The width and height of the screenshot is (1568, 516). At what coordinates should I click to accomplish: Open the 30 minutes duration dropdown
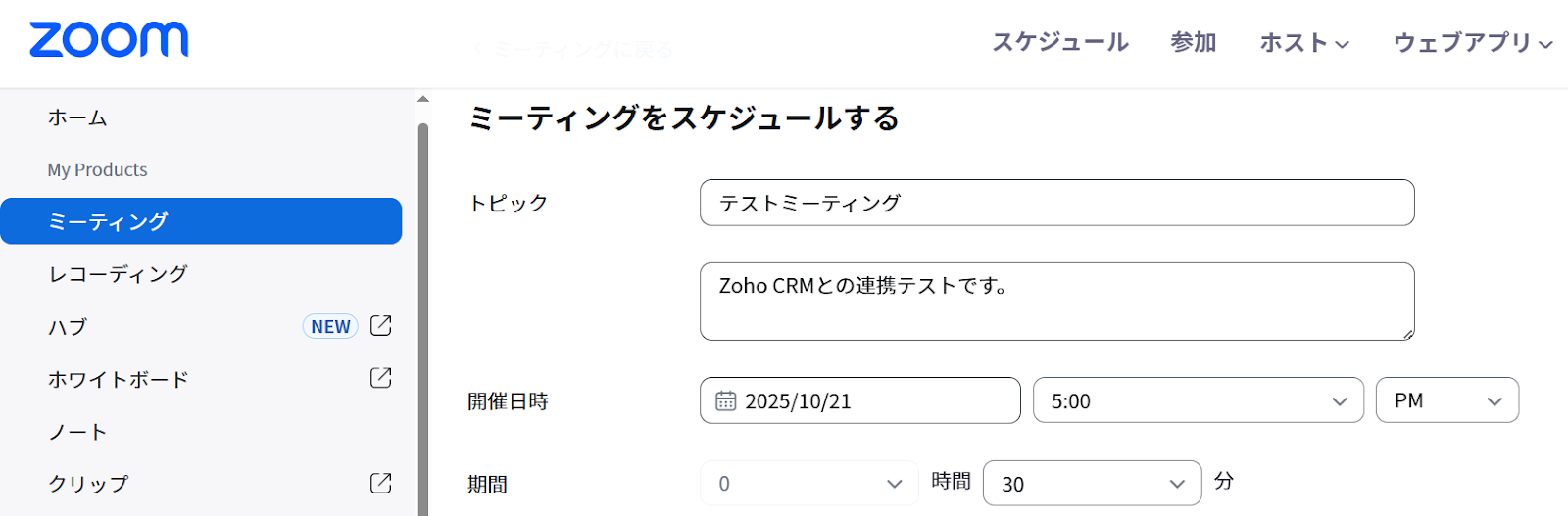[1092, 484]
